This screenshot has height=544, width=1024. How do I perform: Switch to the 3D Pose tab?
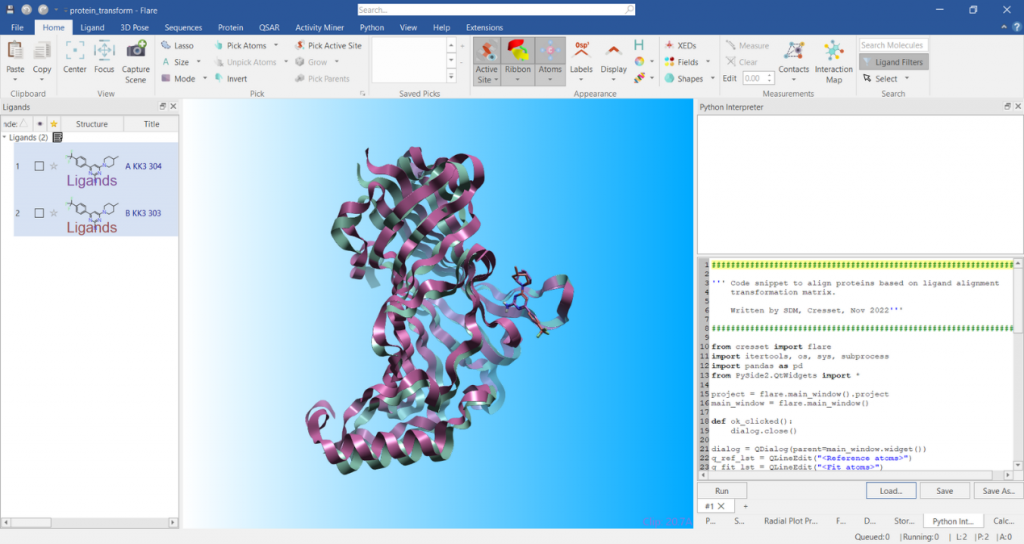click(134, 27)
